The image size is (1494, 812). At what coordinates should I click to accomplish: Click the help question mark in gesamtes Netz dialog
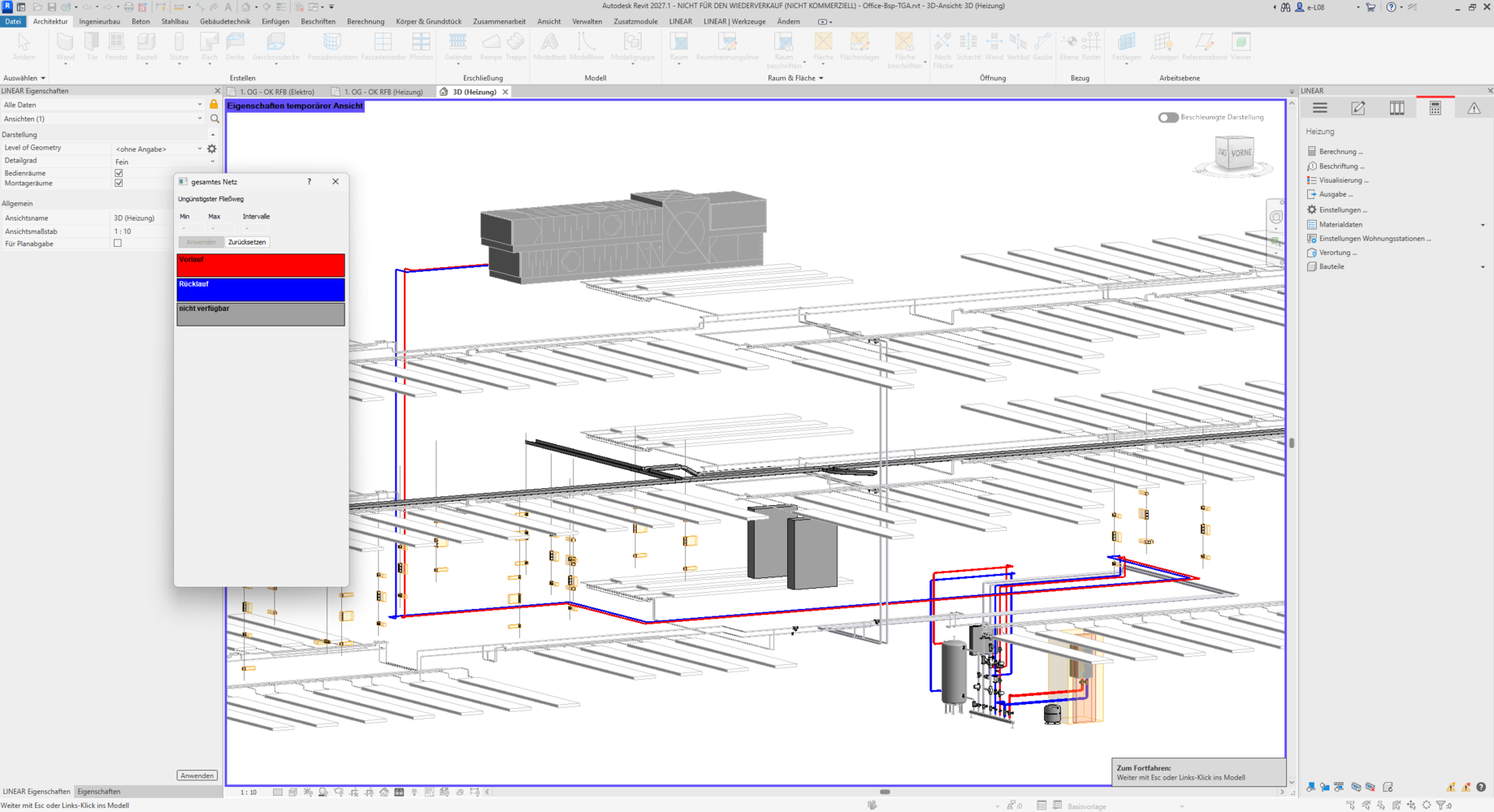[310, 182]
